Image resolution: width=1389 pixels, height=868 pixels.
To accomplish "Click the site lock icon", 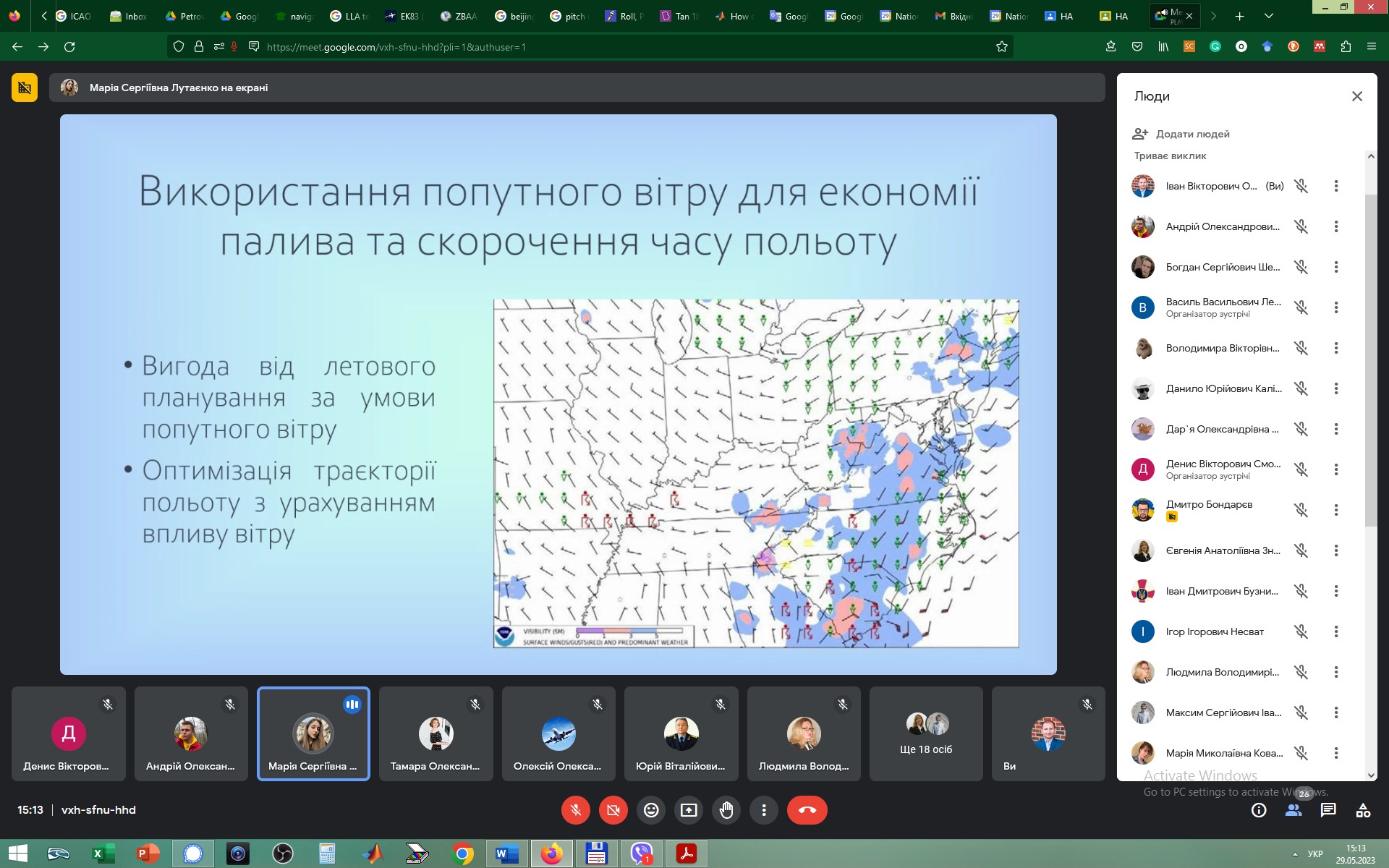I will coord(199,46).
